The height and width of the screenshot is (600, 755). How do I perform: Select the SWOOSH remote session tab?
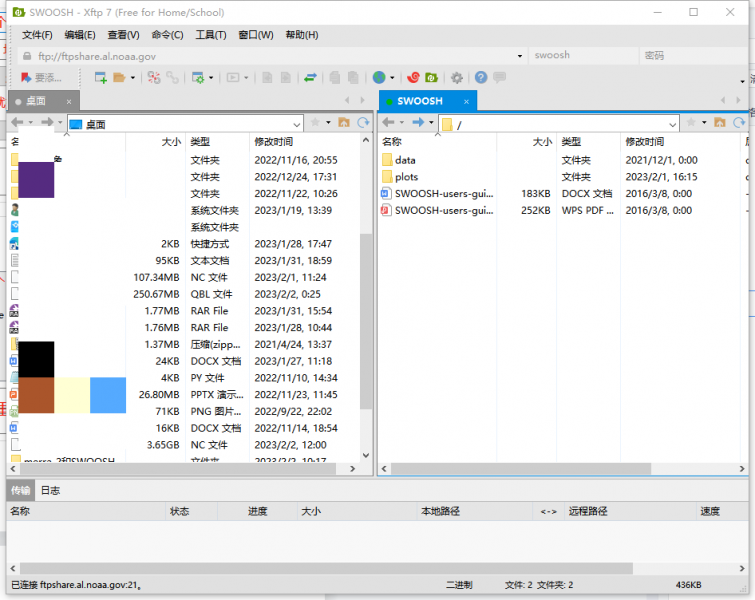tap(420, 101)
